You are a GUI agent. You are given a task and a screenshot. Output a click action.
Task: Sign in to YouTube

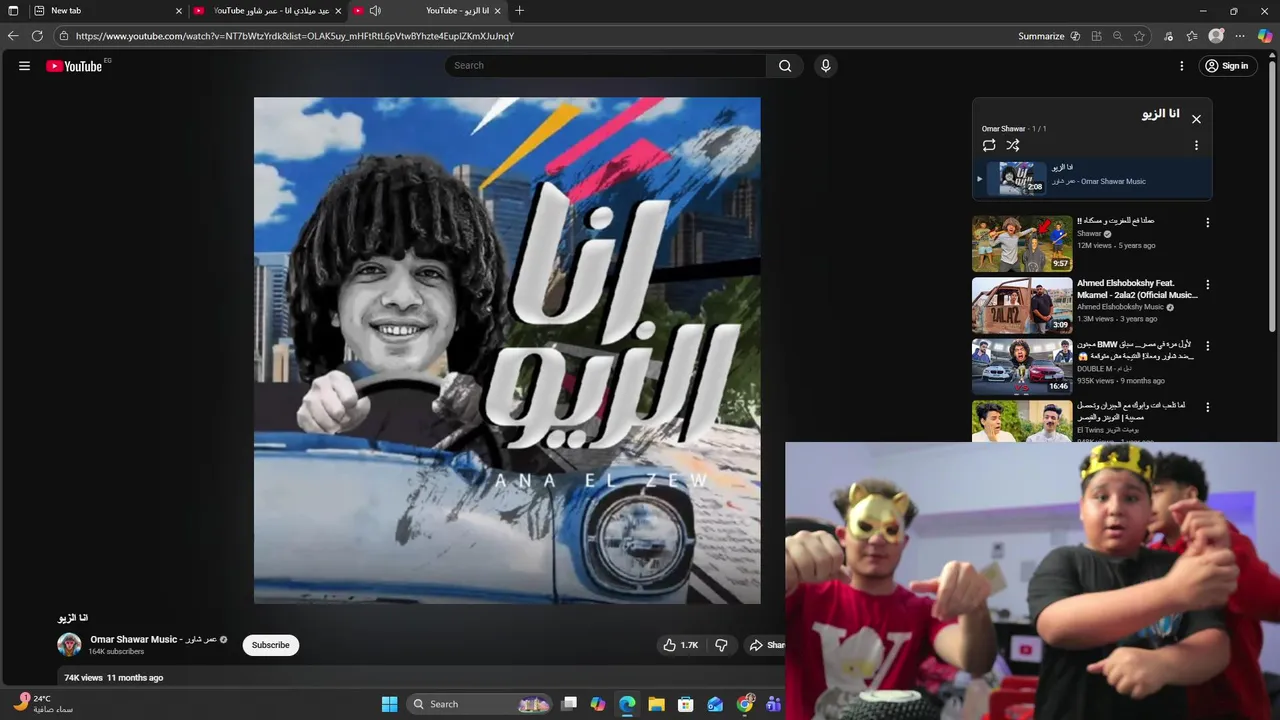pyautogui.click(x=1227, y=66)
